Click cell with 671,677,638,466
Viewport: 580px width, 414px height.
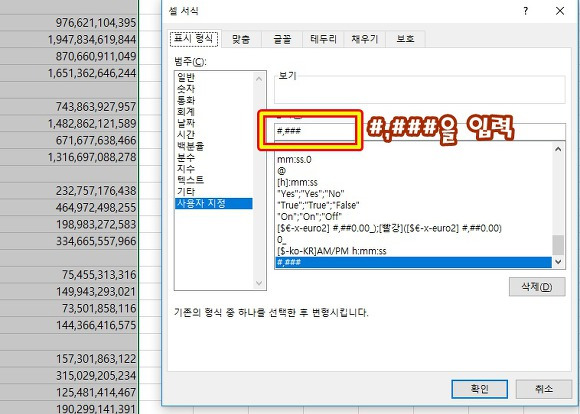[69, 140]
